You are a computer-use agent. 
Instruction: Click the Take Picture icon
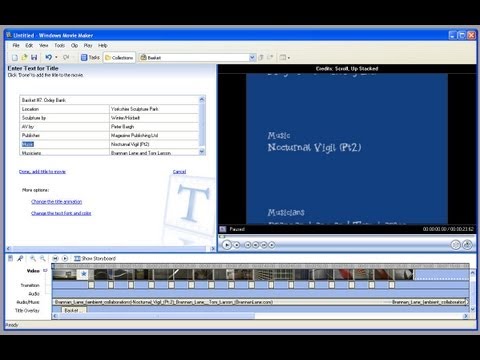pyautogui.click(x=467, y=245)
